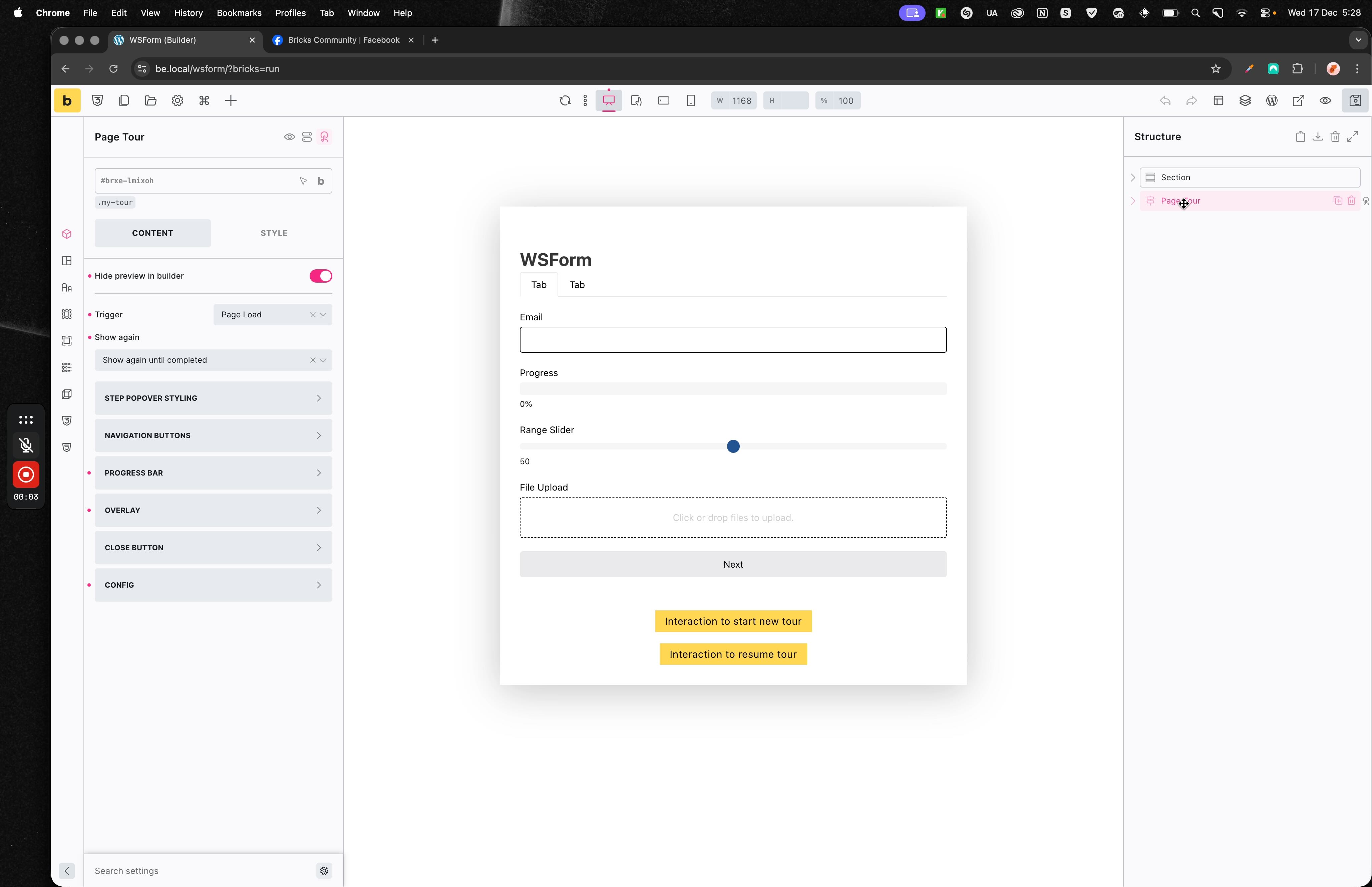The height and width of the screenshot is (887, 1372).
Task: Expand the Navigation Buttons group
Action: 214,435
